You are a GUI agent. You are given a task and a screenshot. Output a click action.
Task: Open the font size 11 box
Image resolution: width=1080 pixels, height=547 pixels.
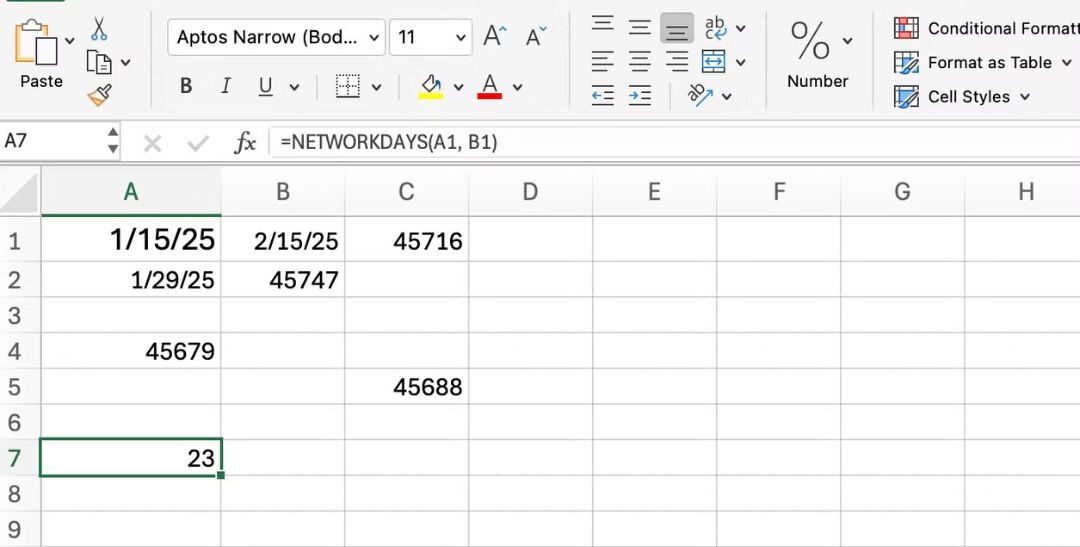(x=430, y=37)
